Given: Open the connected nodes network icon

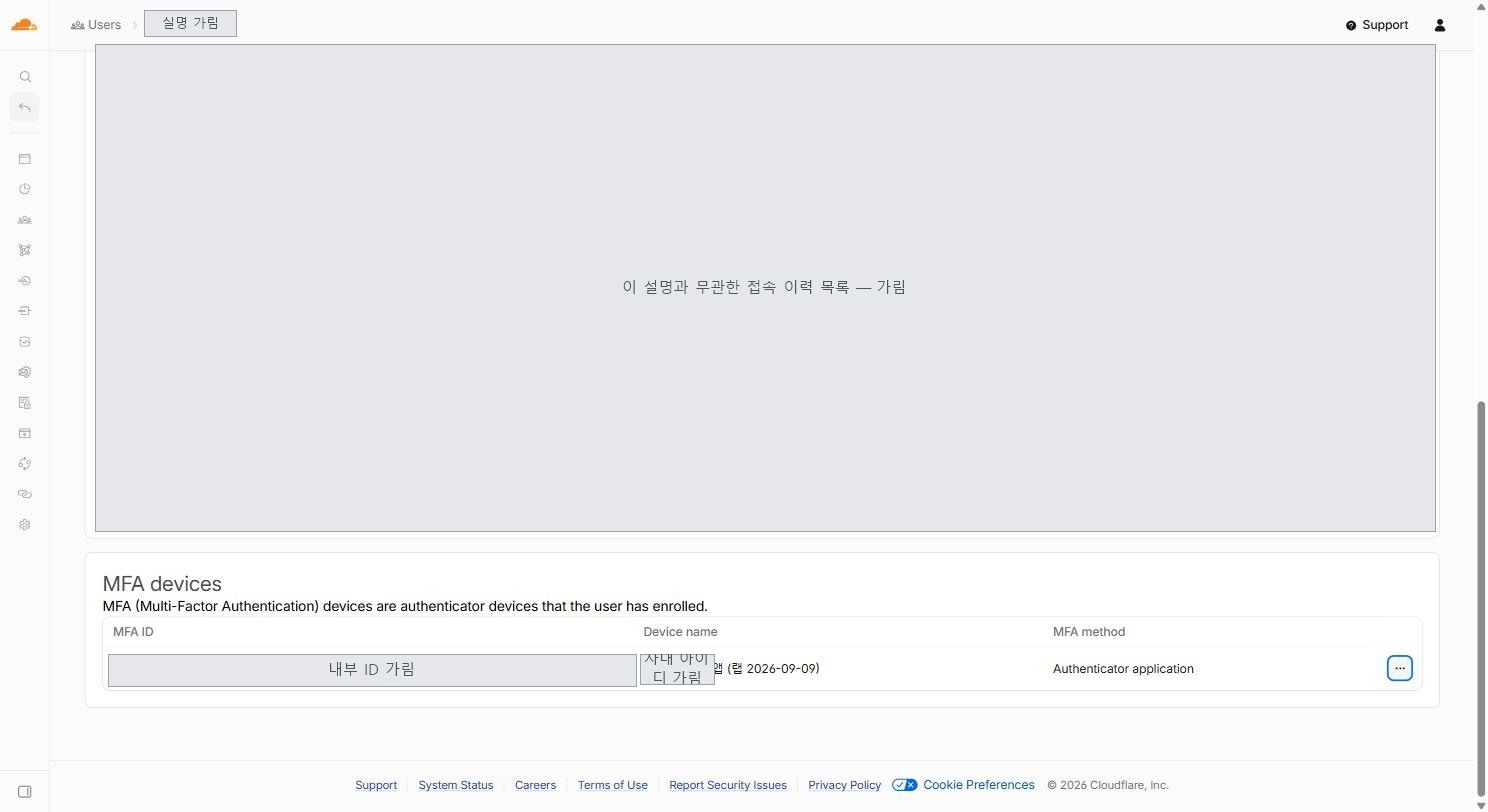Looking at the screenshot, I should (25, 250).
